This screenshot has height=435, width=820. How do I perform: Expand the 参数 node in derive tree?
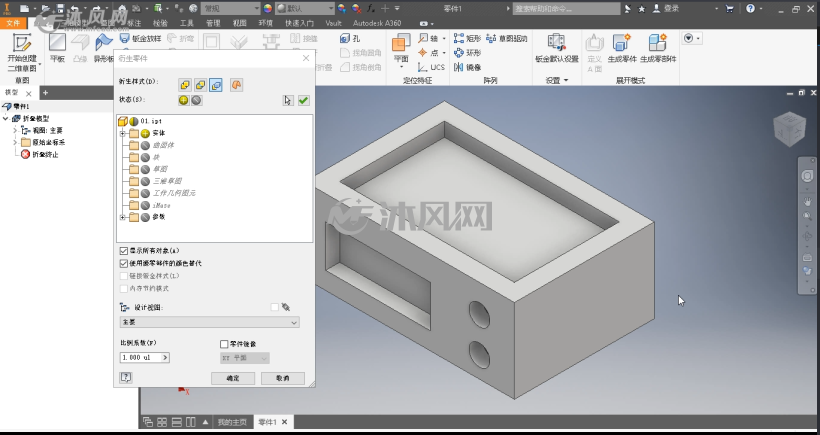pos(122,218)
